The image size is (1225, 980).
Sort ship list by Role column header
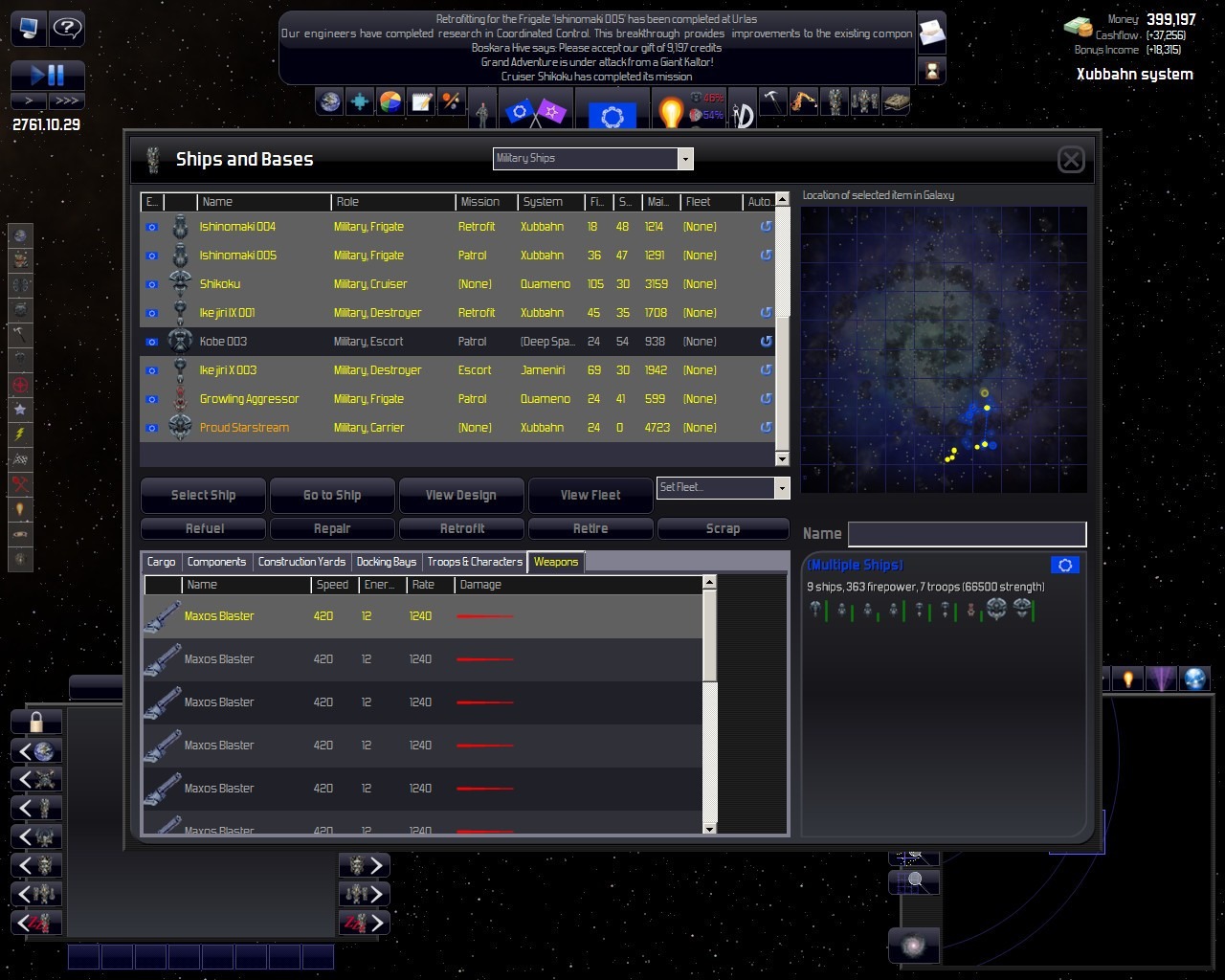pyautogui.click(x=392, y=202)
